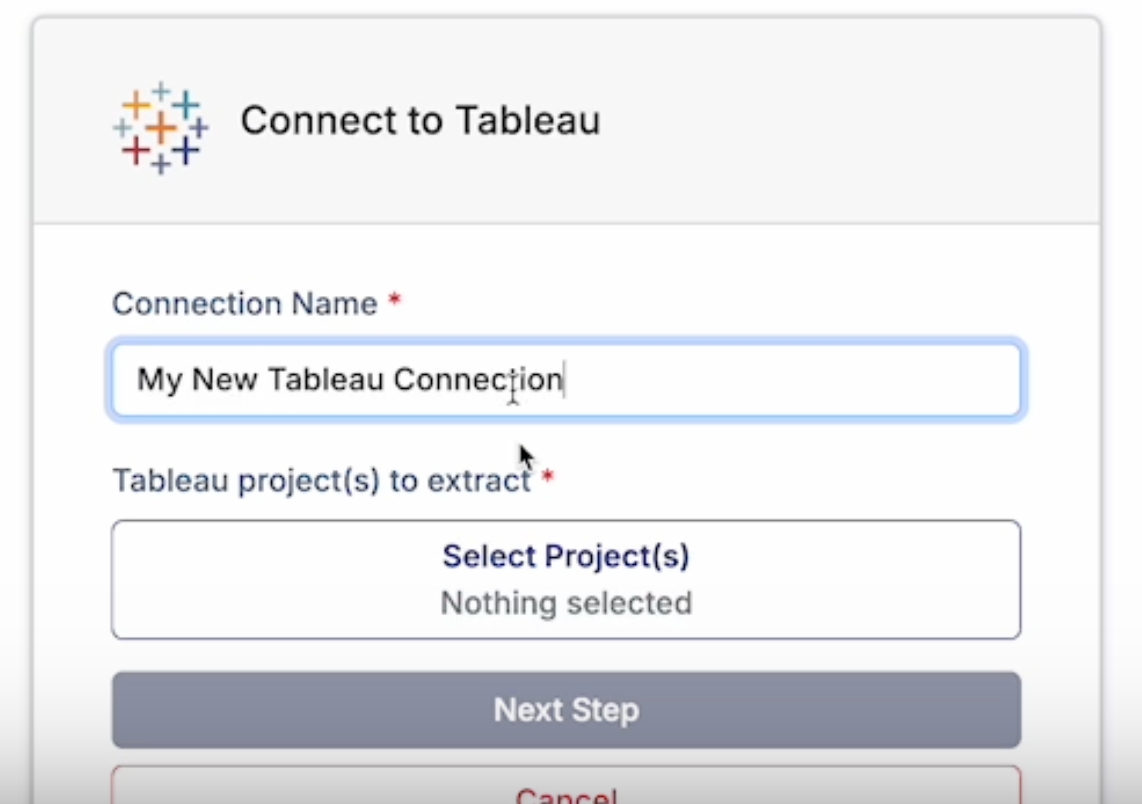Open the Select Project(s) picker
Screen dimensions: 1142x804
click(x=566, y=580)
